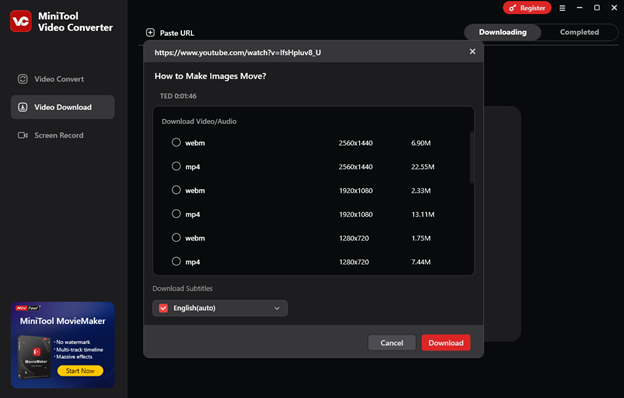Click the Paste URL label
Viewport: 624px width, 398px height.
click(x=177, y=33)
